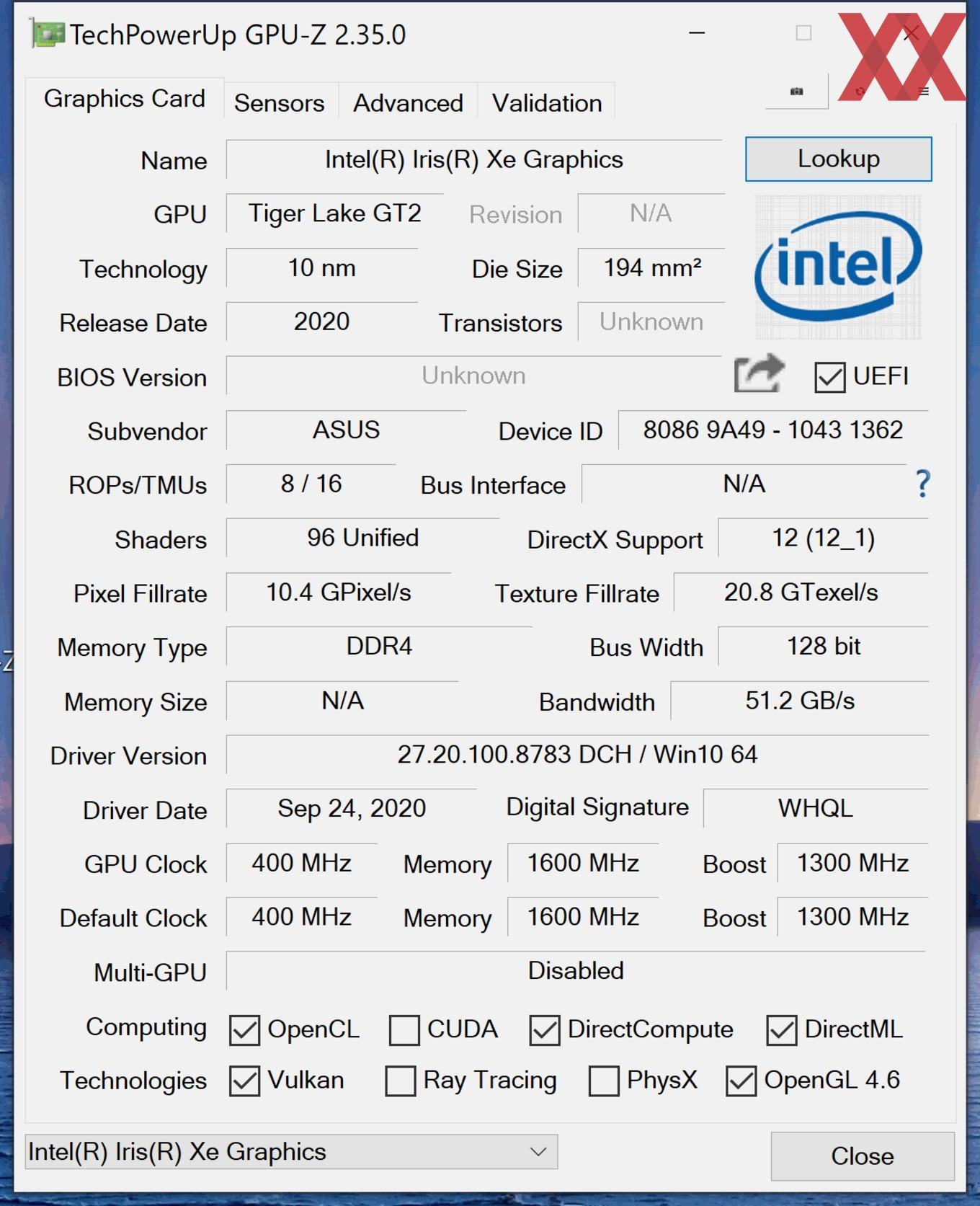Image resolution: width=980 pixels, height=1206 pixels.
Task: Open the hamburger menu icon
Action: [924, 92]
